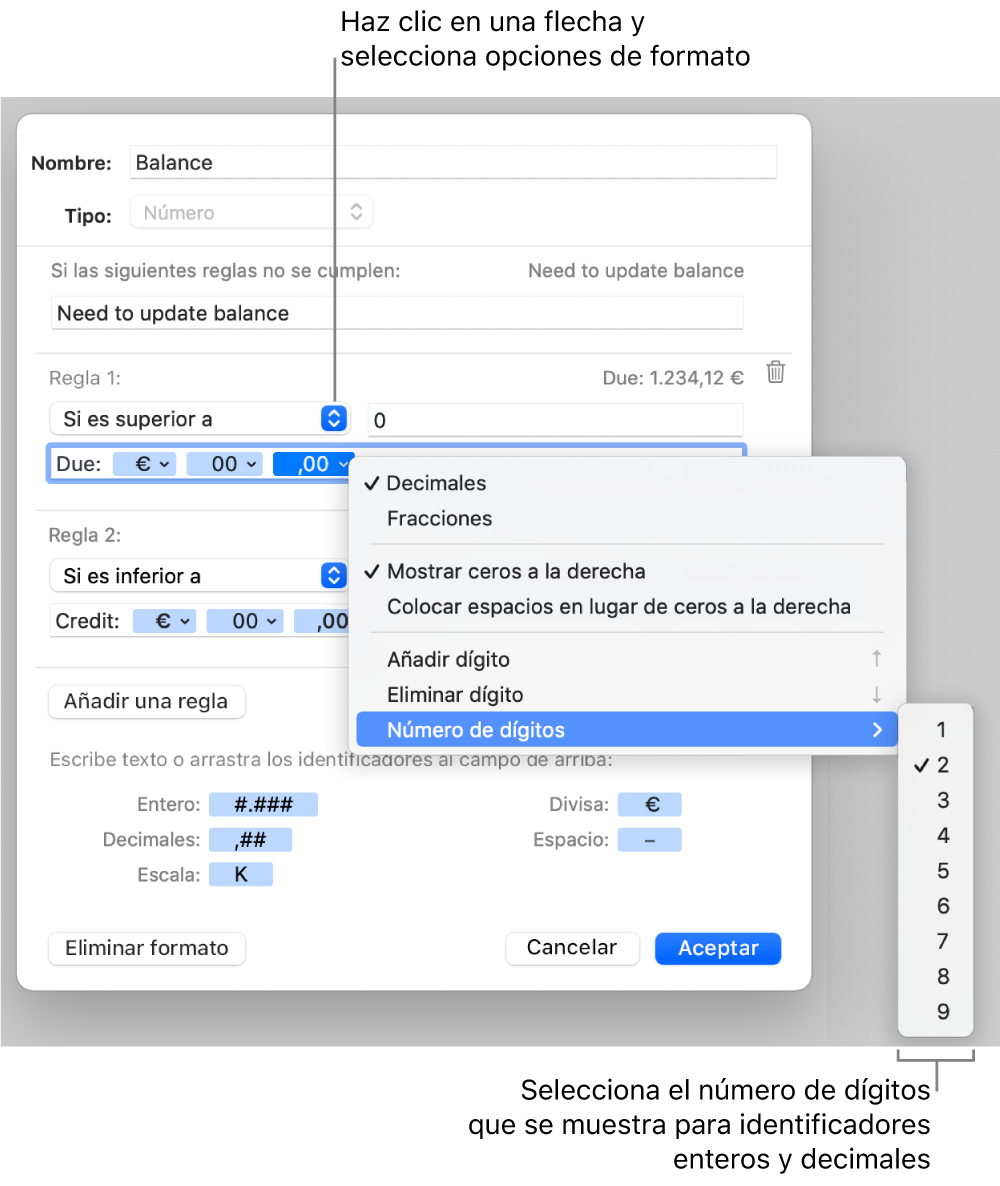The width and height of the screenshot is (1000, 1186).
Task: Click the ,00 decimals token in Credit row
Action: pos(322,621)
